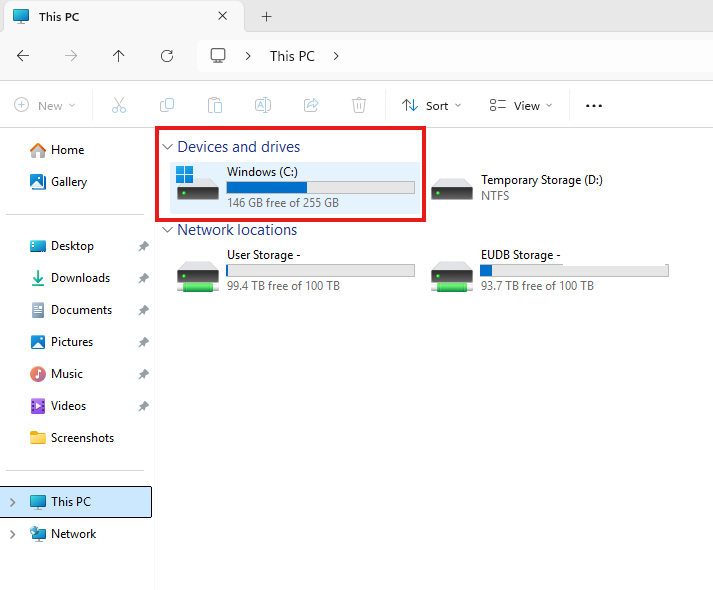
Task: Open Downloads in the sidebar
Action: click(70, 278)
